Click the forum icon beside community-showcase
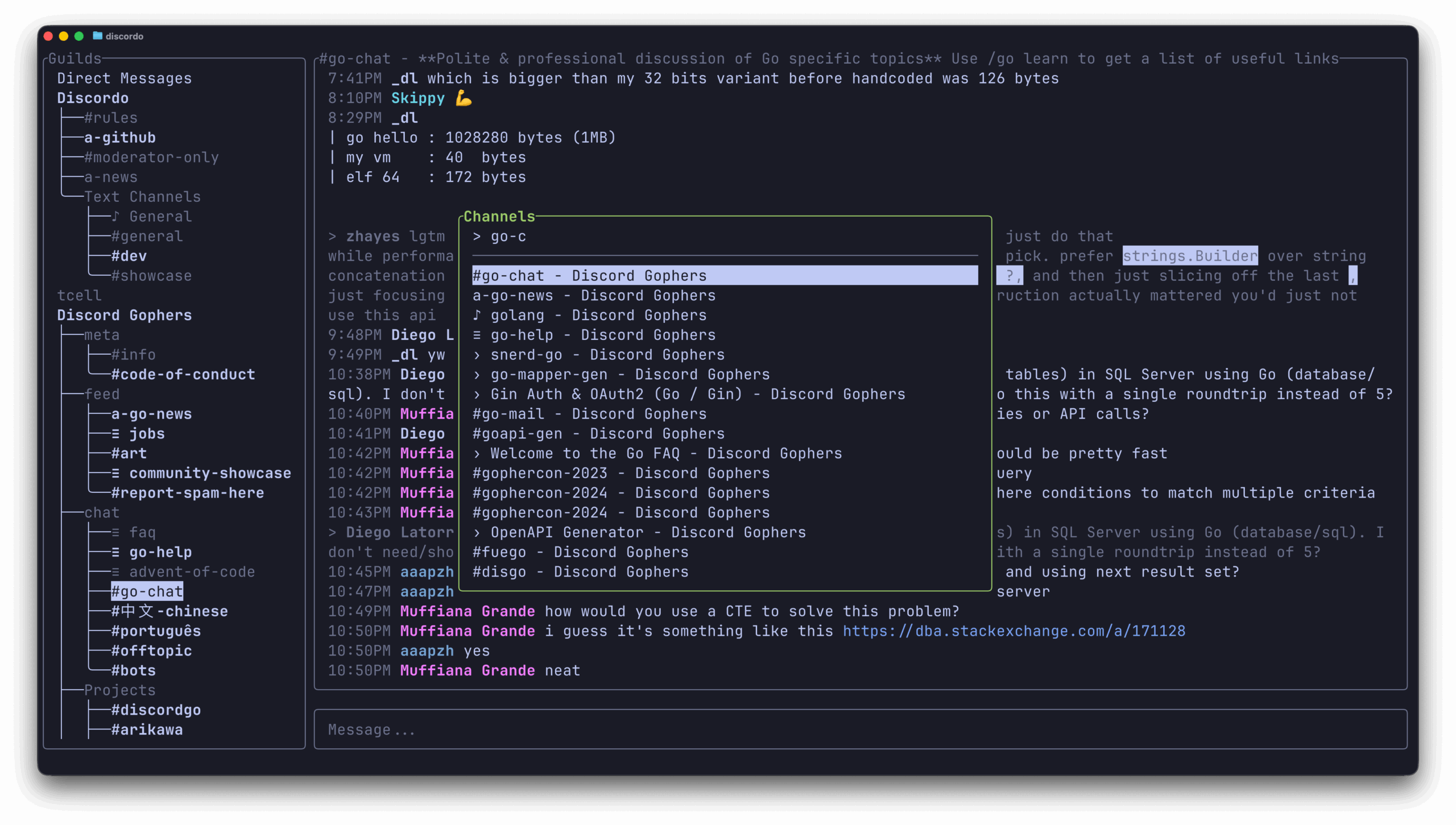 115,473
